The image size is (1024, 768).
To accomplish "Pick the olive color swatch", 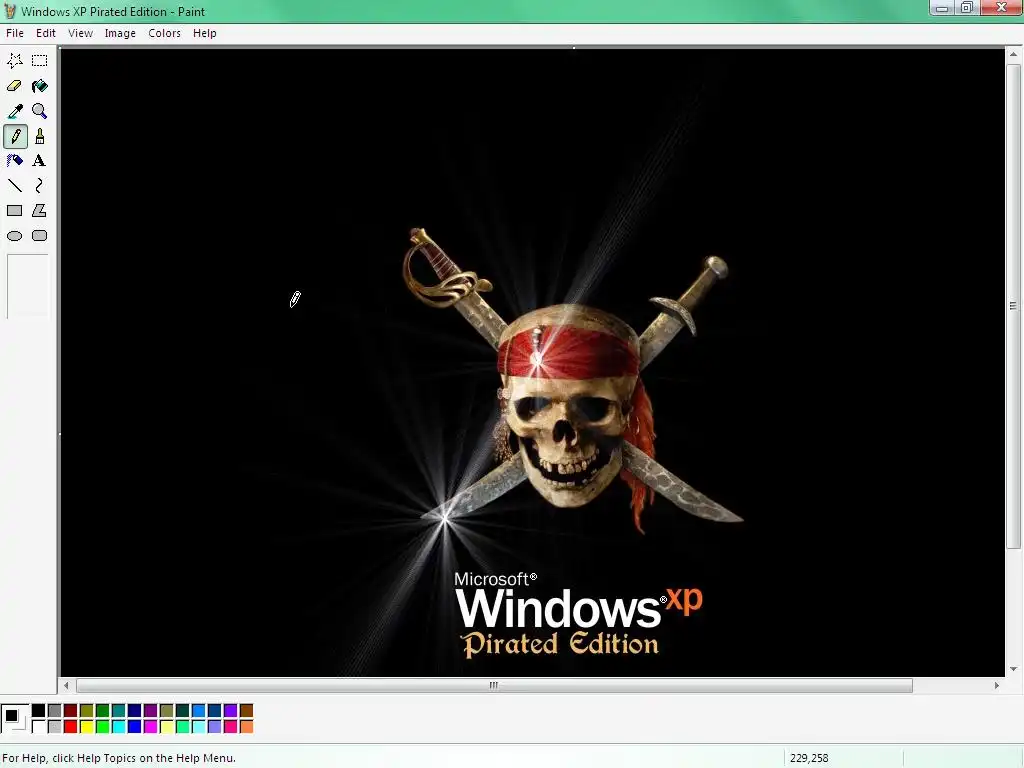I will (x=87, y=711).
